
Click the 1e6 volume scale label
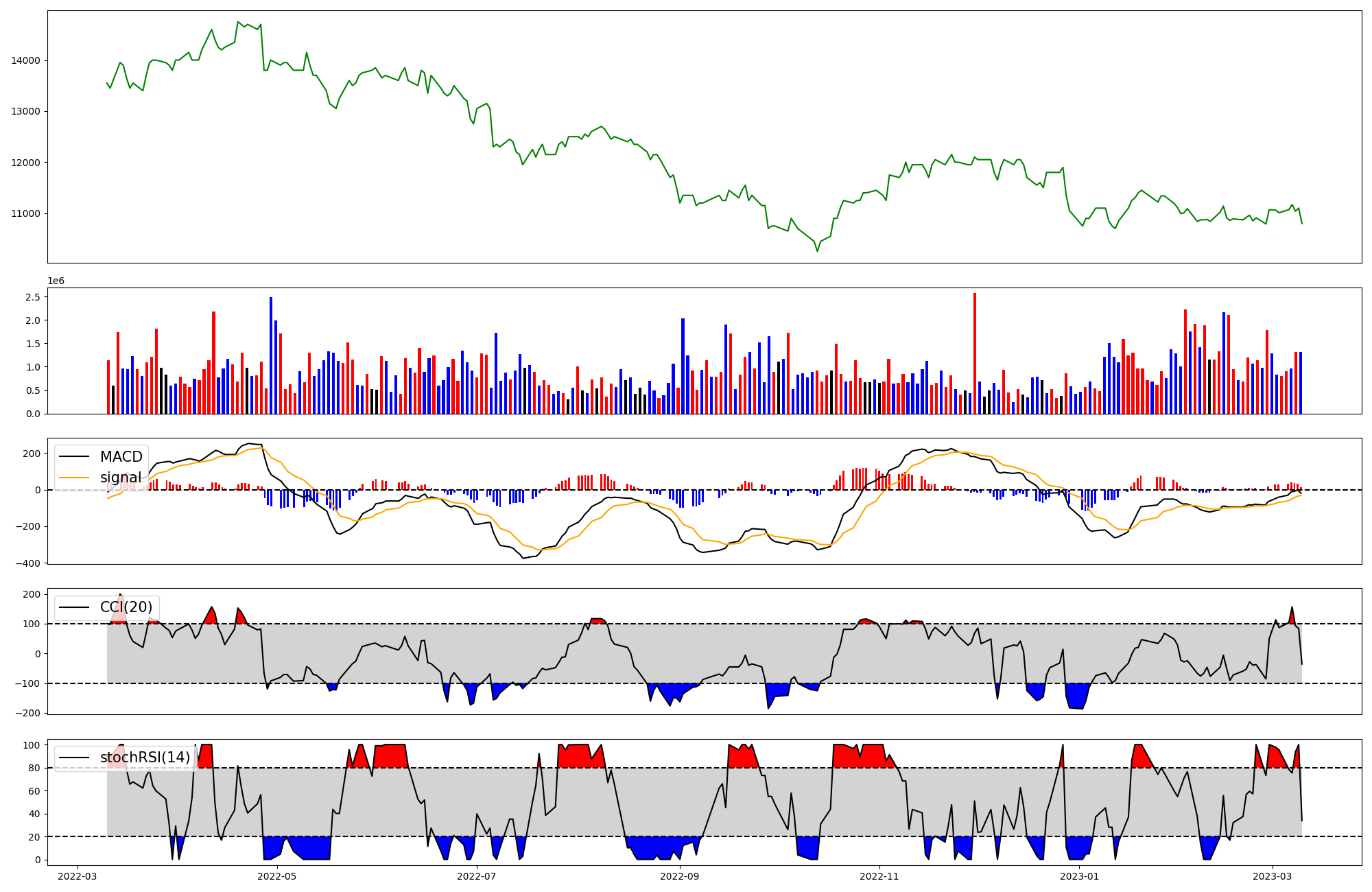56,281
